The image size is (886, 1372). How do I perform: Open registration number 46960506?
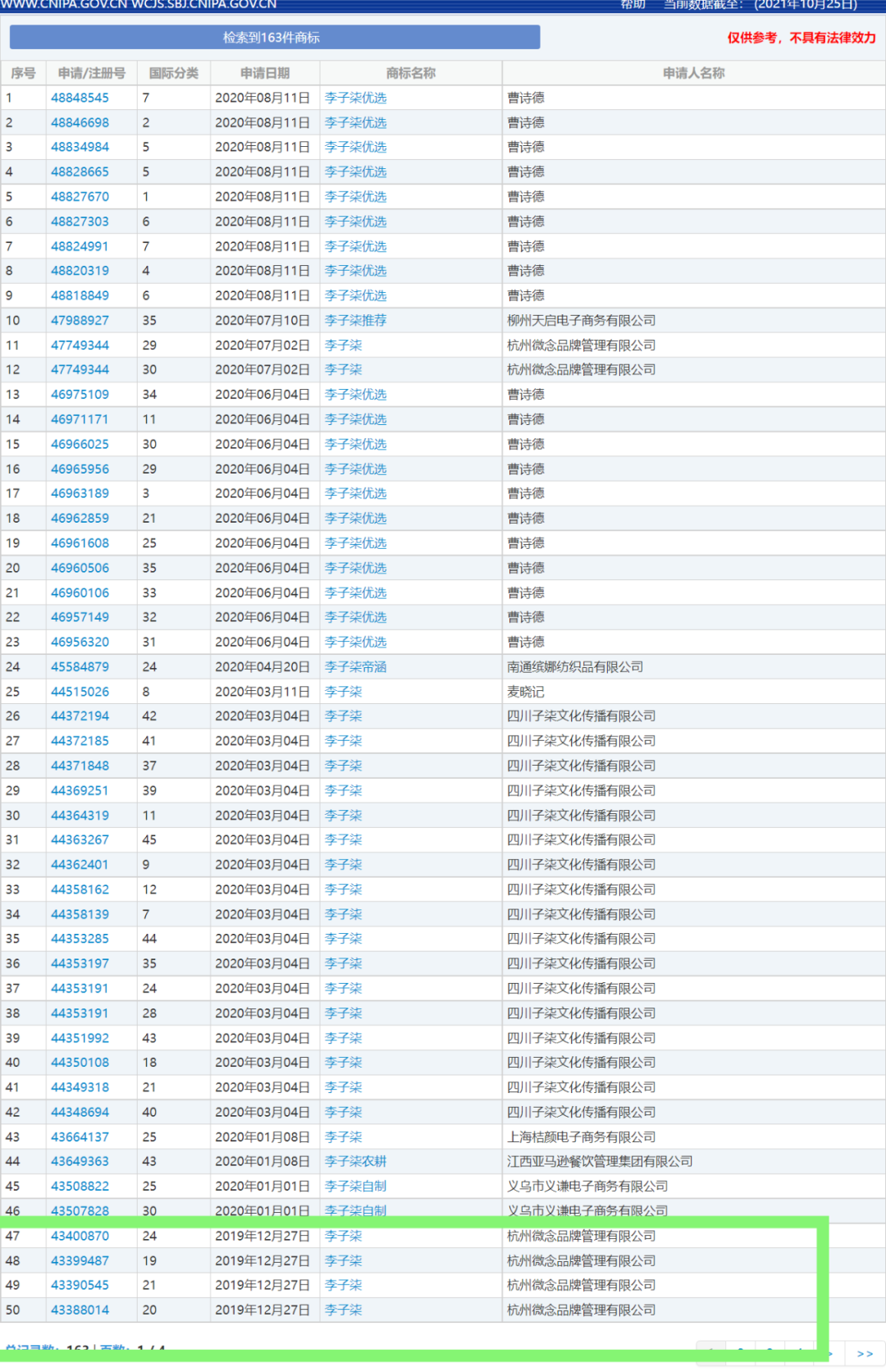click(x=80, y=568)
